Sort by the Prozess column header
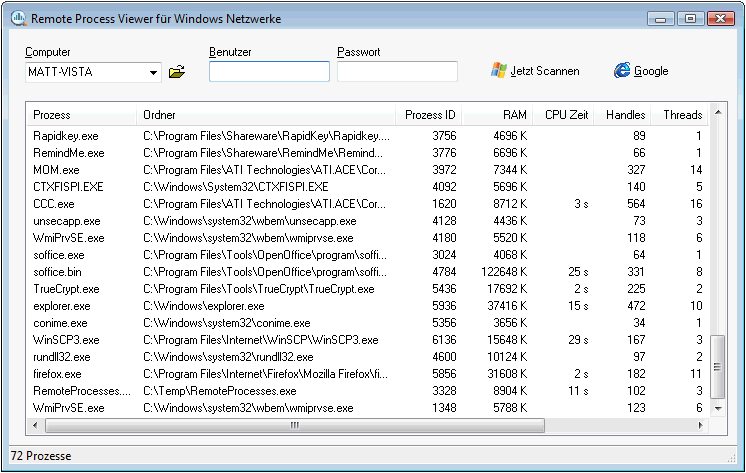746x473 pixels. click(x=81, y=115)
